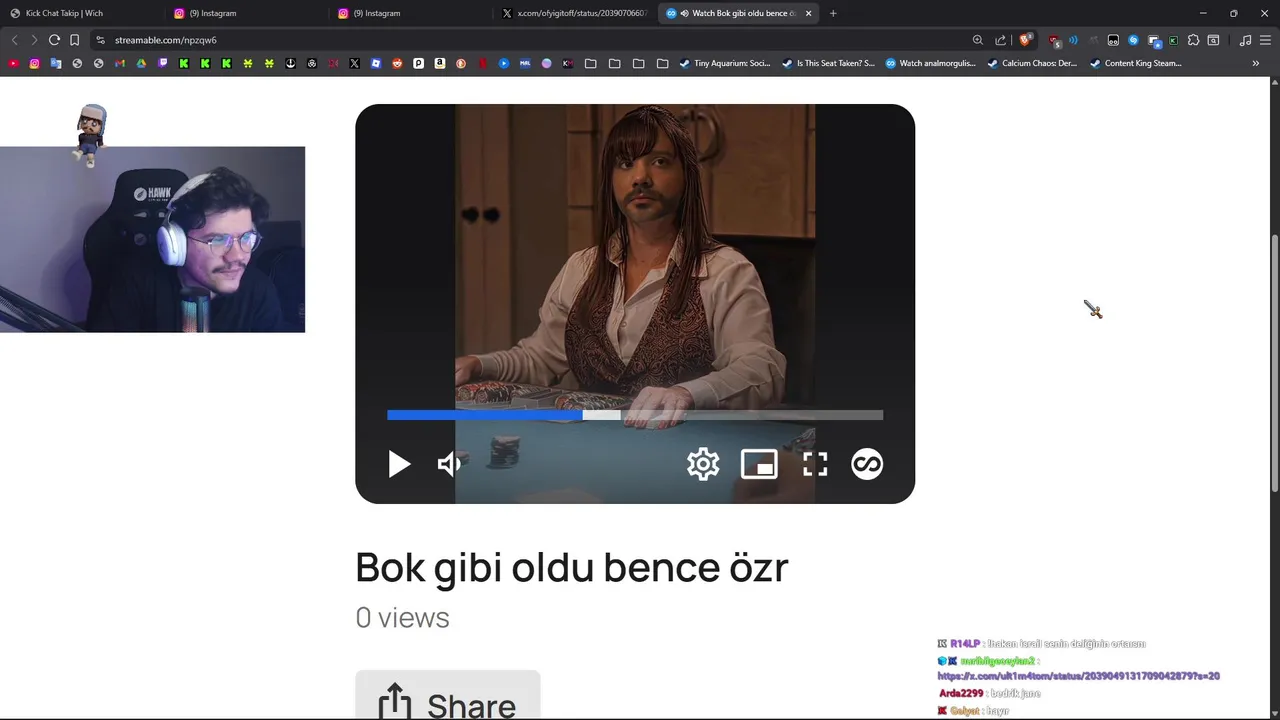
Task: Click the page's vertical scrollbar thumb
Action: (1274, 362)
